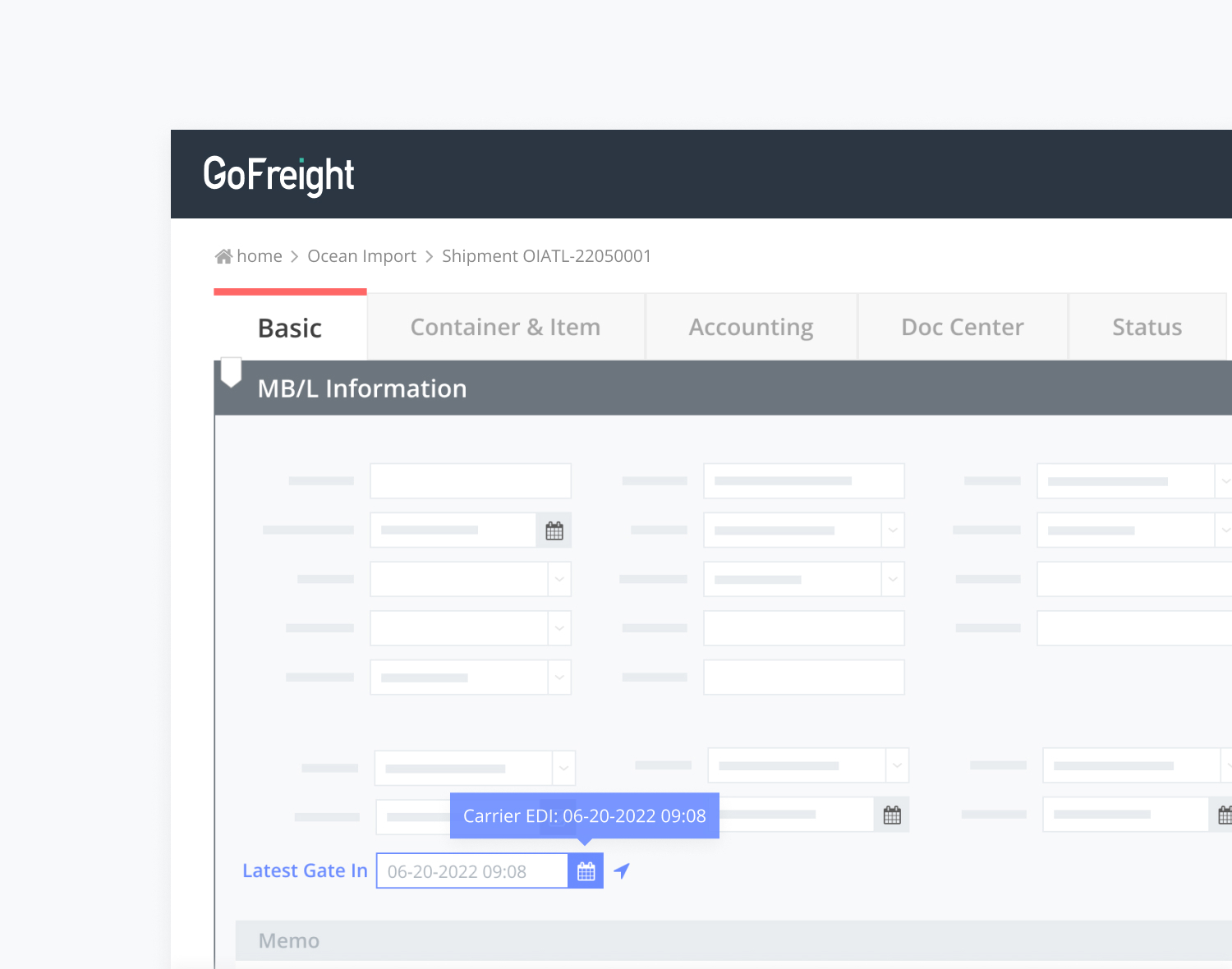
Task: Click the Carrier EDI tooltip
Action: pyautogui.click(x=584, y=815)
